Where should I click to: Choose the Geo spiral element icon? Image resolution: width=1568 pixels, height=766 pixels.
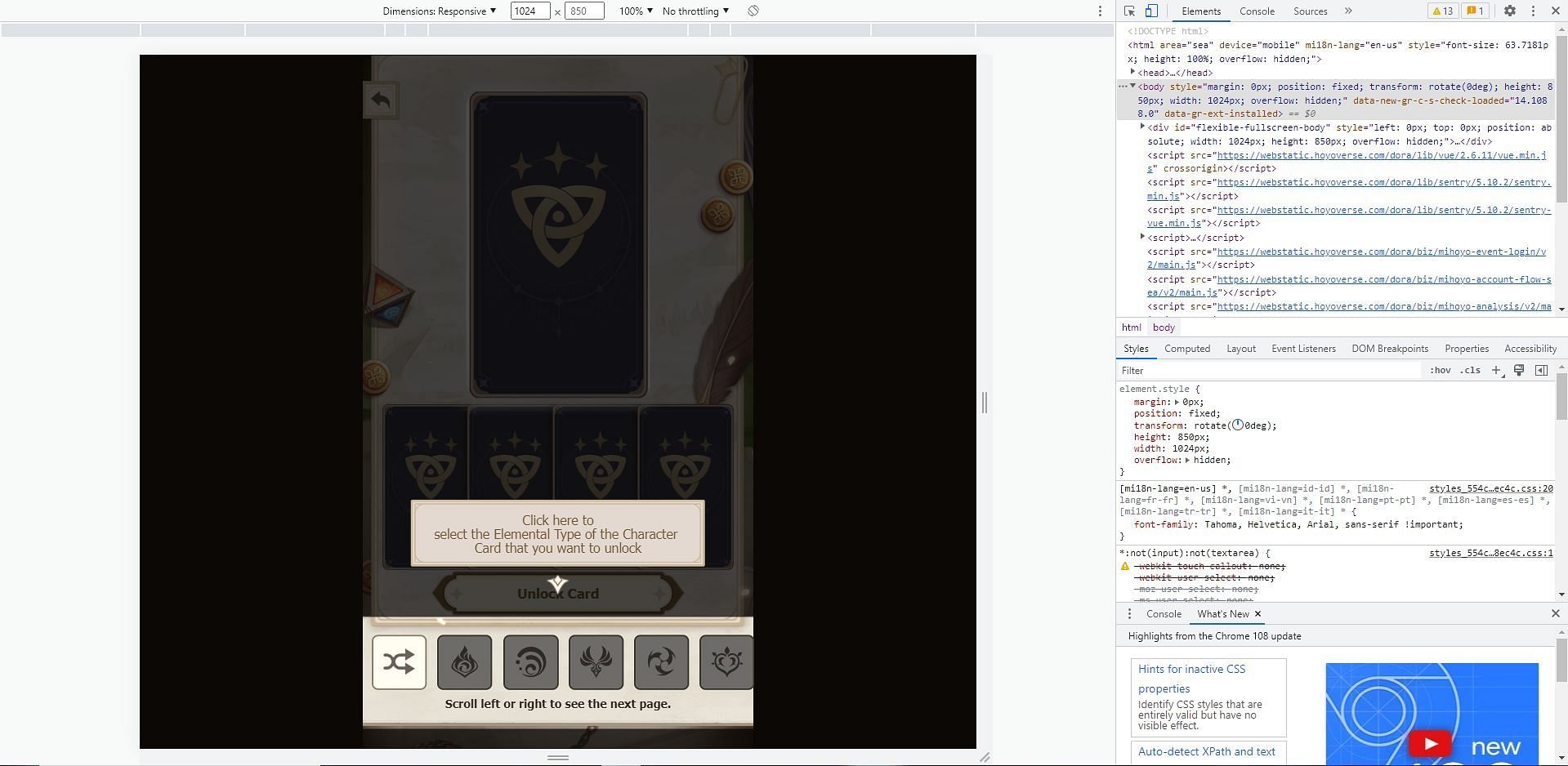(530, 662)
